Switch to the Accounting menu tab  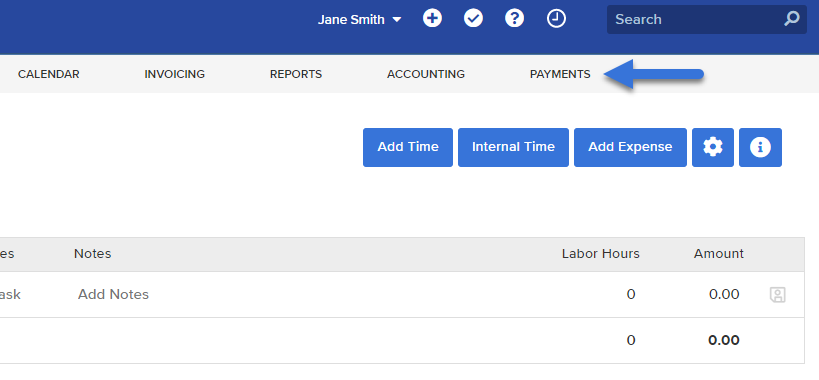(426, 74)
